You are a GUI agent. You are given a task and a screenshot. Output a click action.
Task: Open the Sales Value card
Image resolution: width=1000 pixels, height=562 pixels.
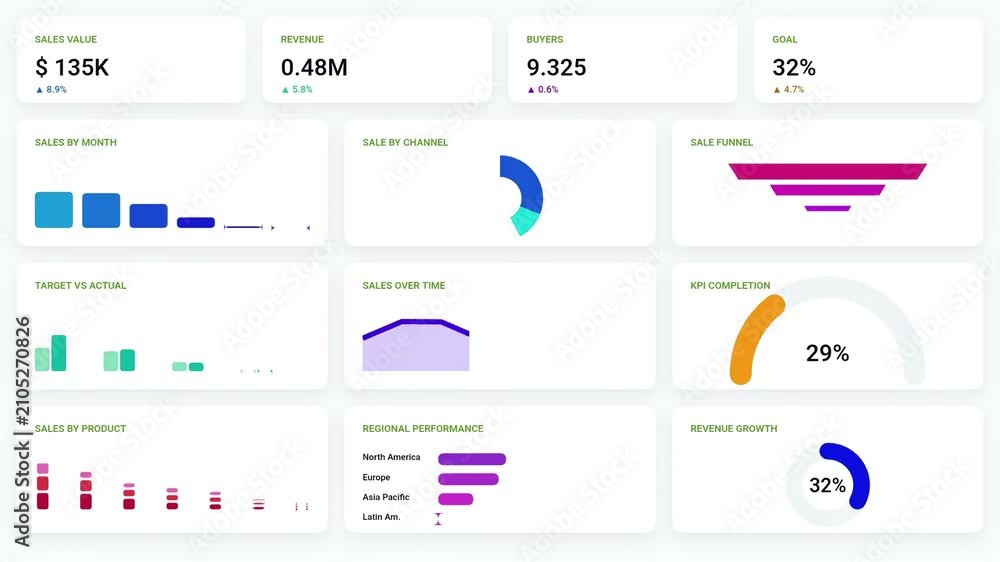coord(131,60)
